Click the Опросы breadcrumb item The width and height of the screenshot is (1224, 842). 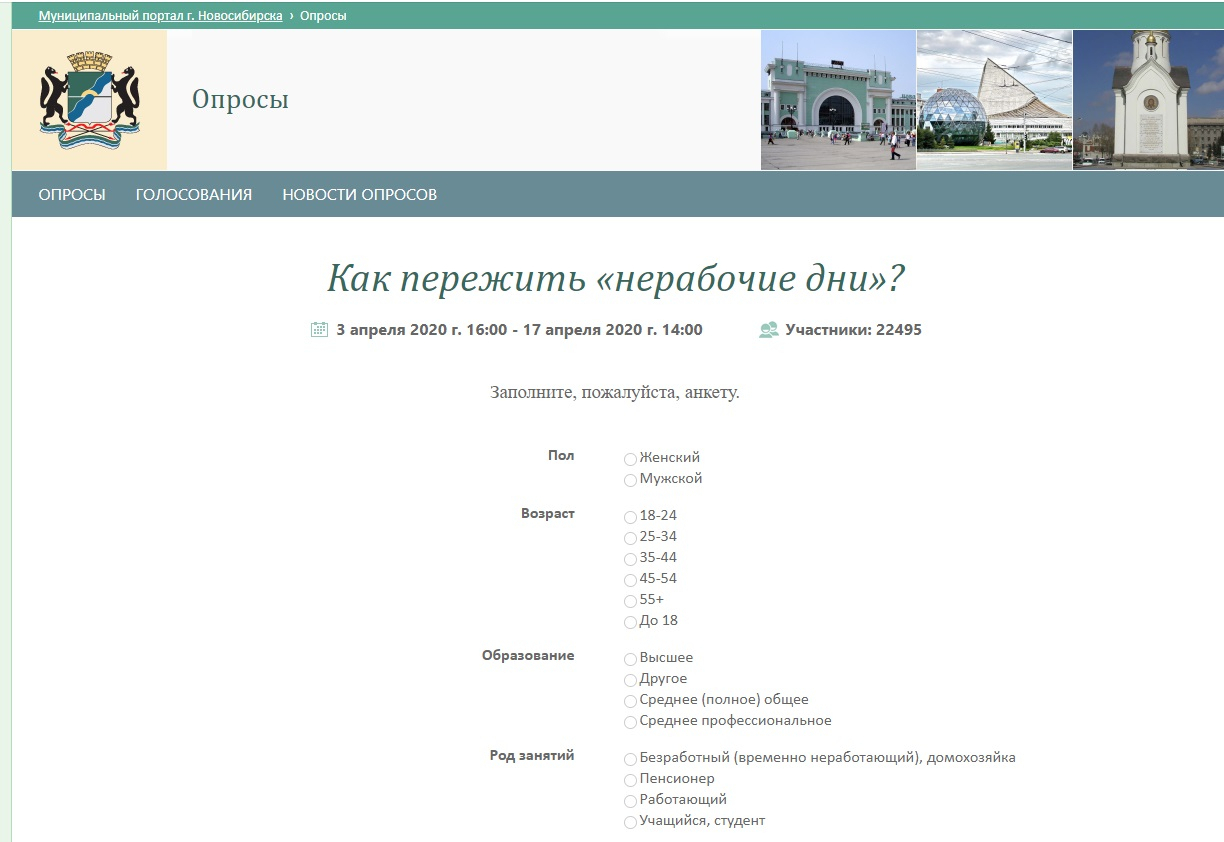point(323,16)
